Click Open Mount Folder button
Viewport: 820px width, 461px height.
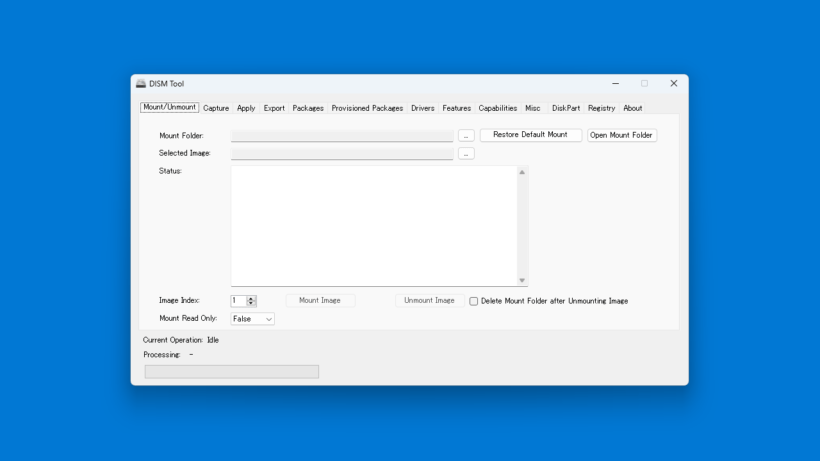tap(621, 135)
